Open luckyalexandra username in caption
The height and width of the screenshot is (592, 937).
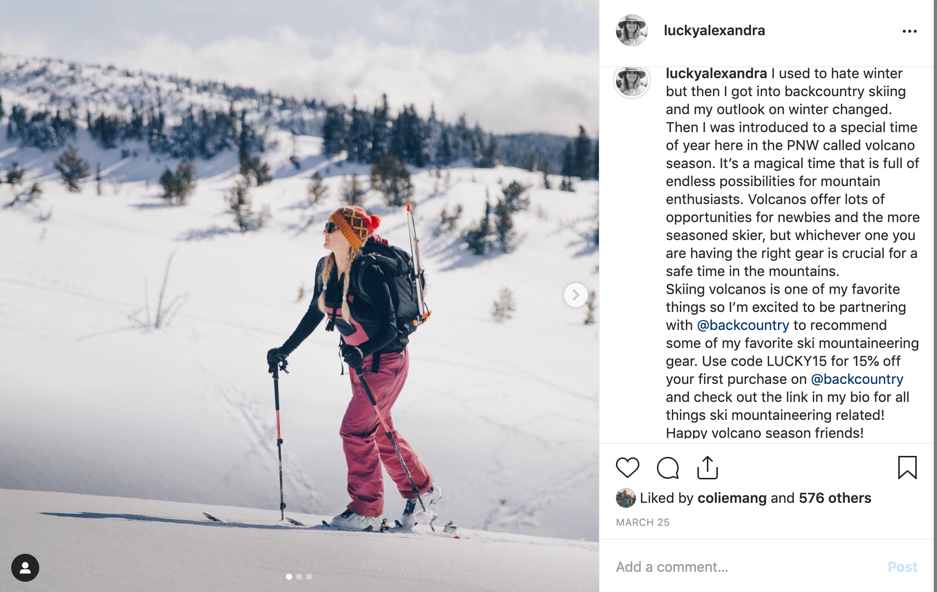pos(716,73)
